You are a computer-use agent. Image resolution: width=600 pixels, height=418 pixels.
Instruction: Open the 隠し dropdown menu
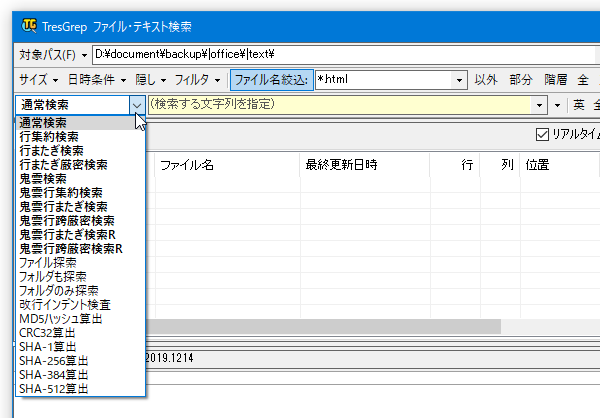pyautogui.click(x=150, y=80)
